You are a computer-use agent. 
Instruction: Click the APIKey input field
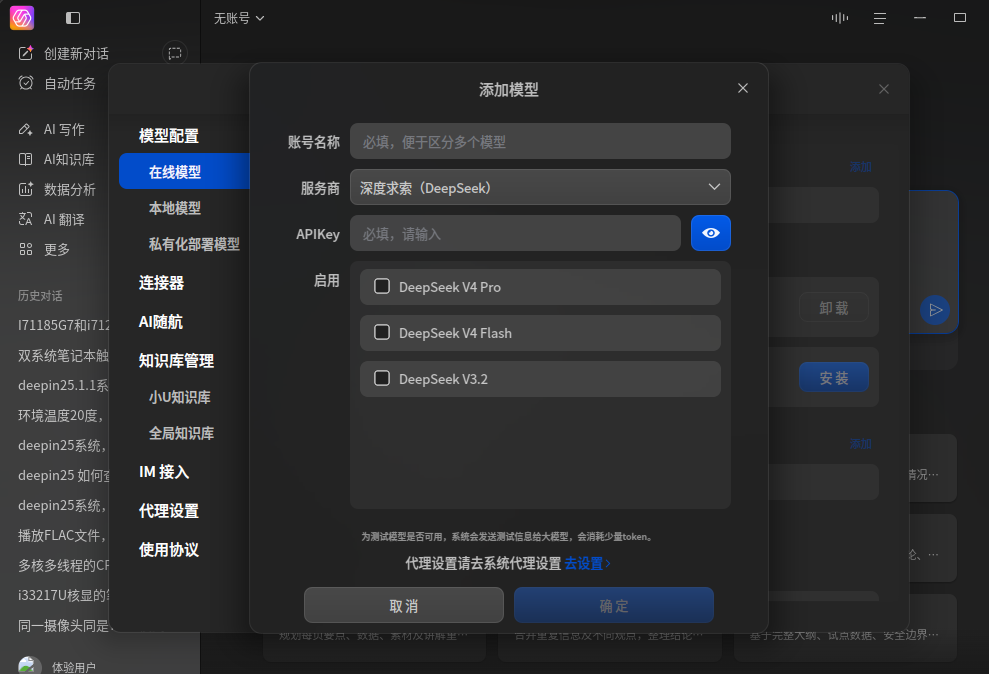pos(515,233)
